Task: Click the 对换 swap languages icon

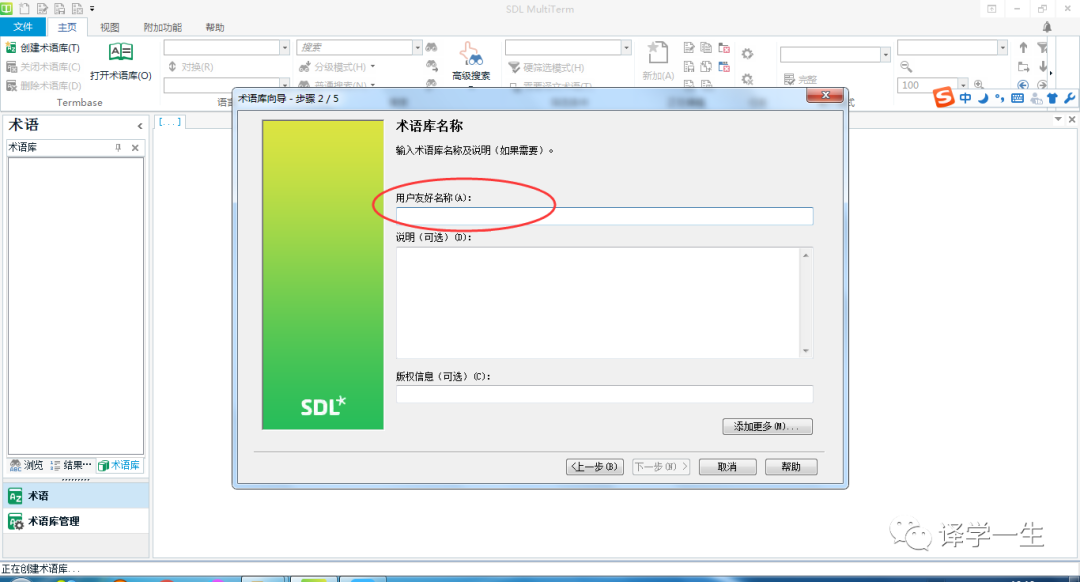Action: pyautogui.click(x=172, y=67)
